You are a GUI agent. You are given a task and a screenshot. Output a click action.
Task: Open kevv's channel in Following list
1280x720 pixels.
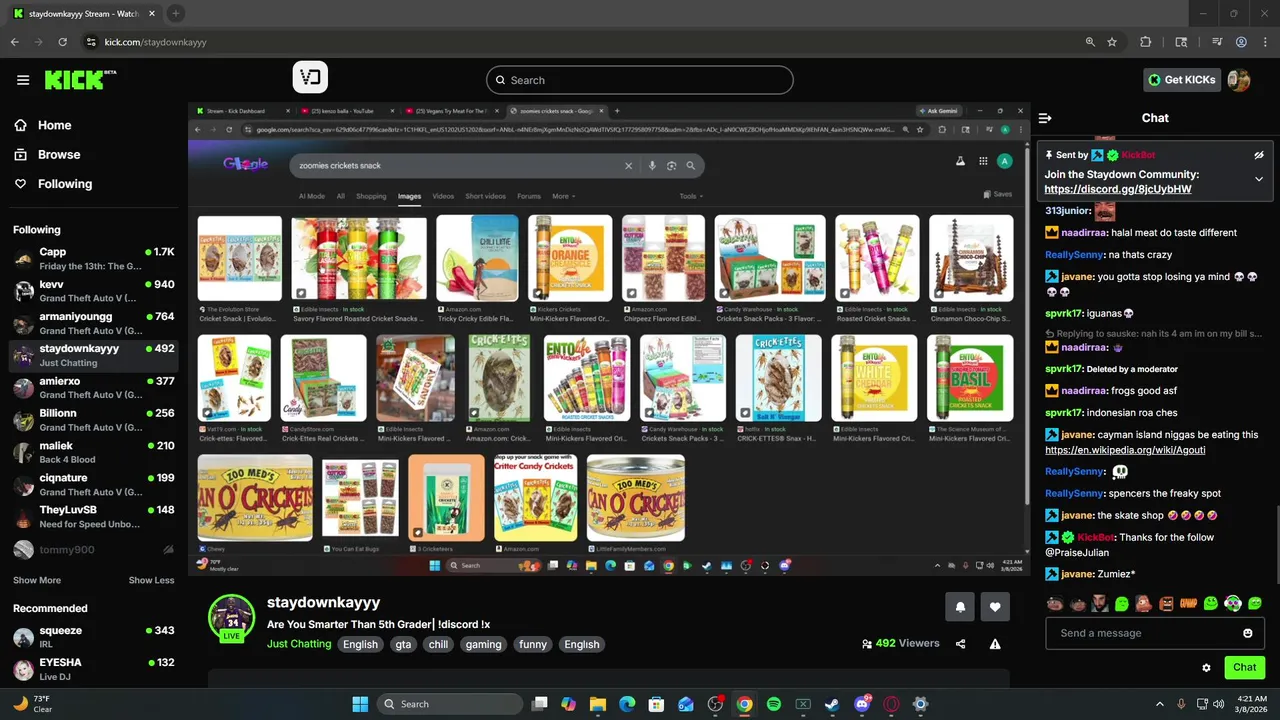[x=94, y=291]
